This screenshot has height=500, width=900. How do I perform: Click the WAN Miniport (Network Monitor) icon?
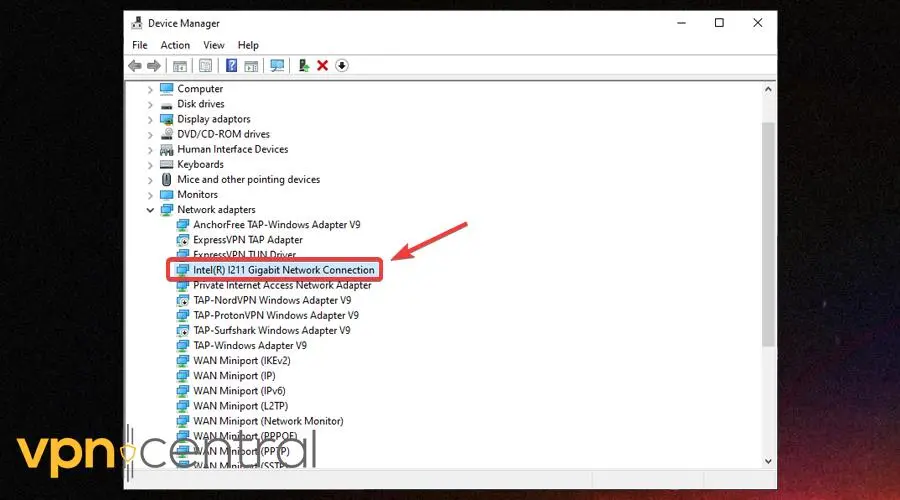tap(183, 421)
